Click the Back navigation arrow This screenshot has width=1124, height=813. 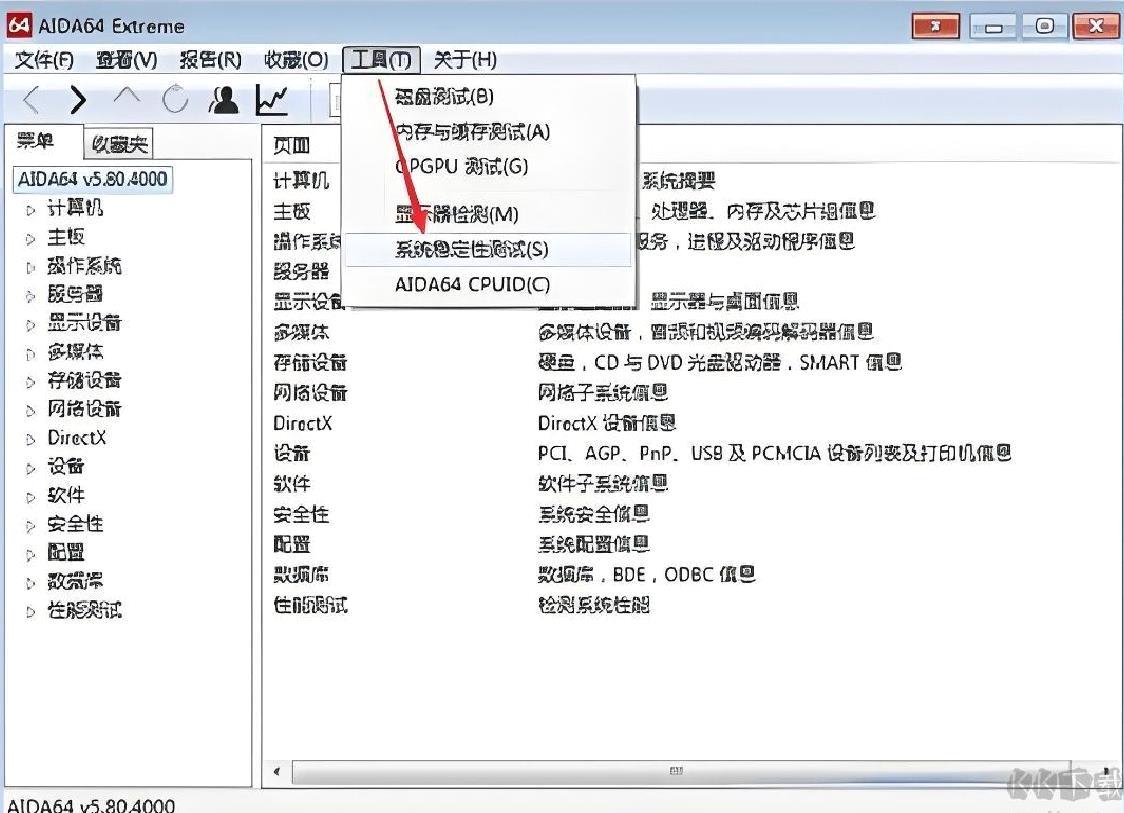(x=31, y=100)
